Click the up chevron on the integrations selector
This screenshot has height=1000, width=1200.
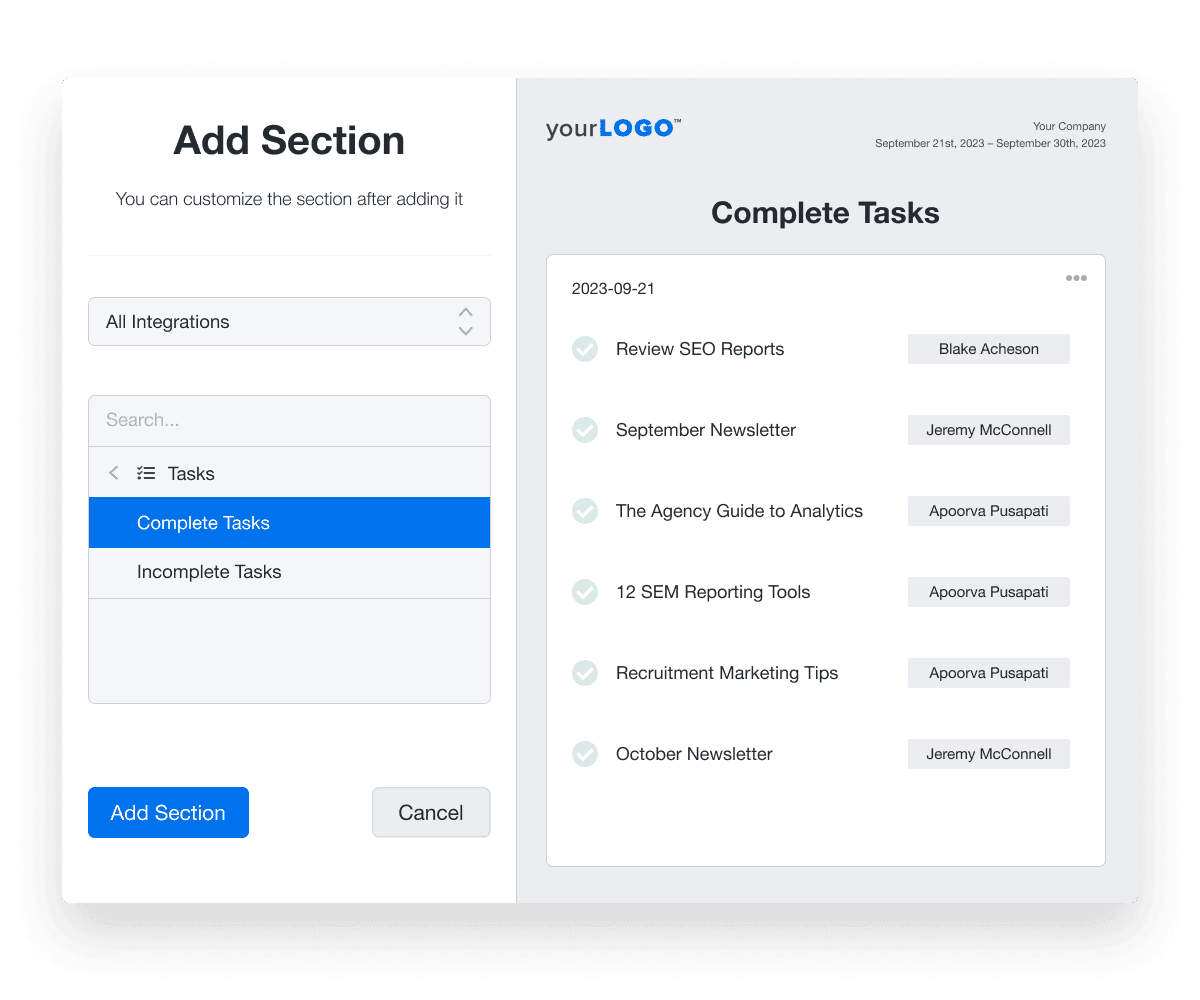pyautogui.click(x=465, y=312)
